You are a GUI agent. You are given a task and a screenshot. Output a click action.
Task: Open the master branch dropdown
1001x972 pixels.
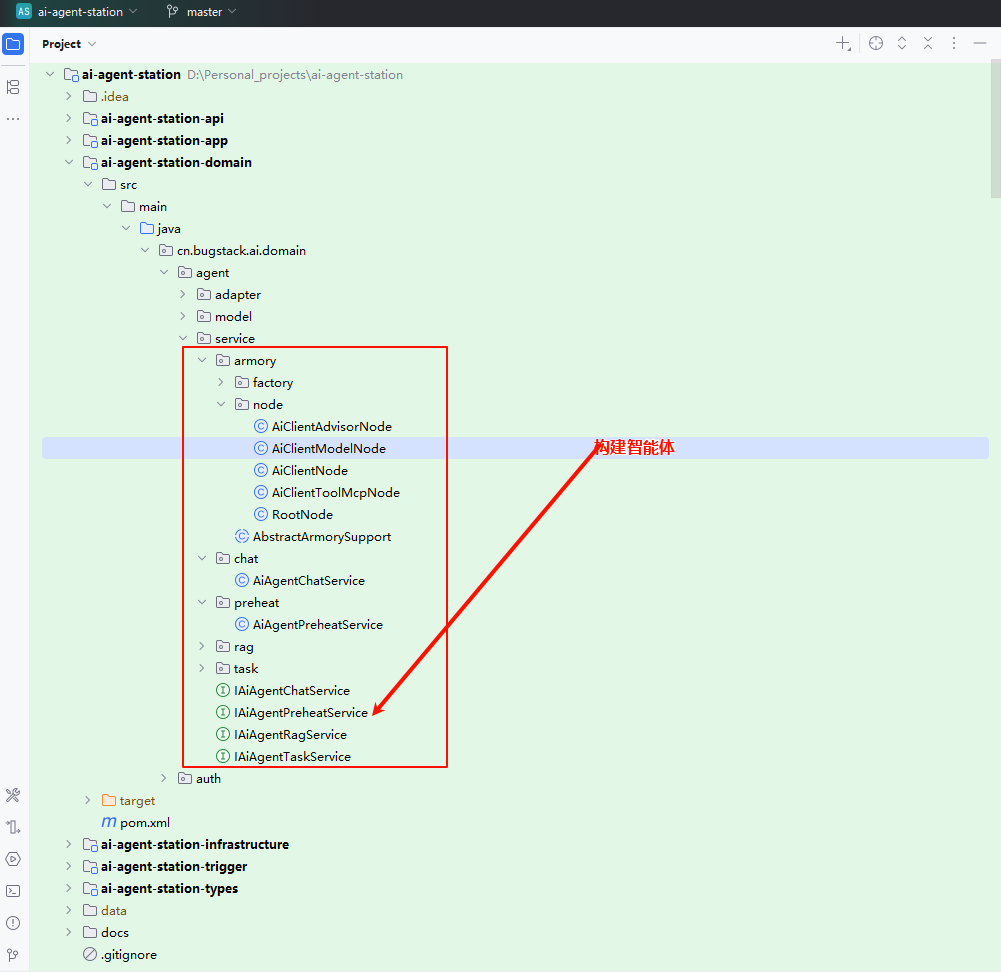click(202, 12)
